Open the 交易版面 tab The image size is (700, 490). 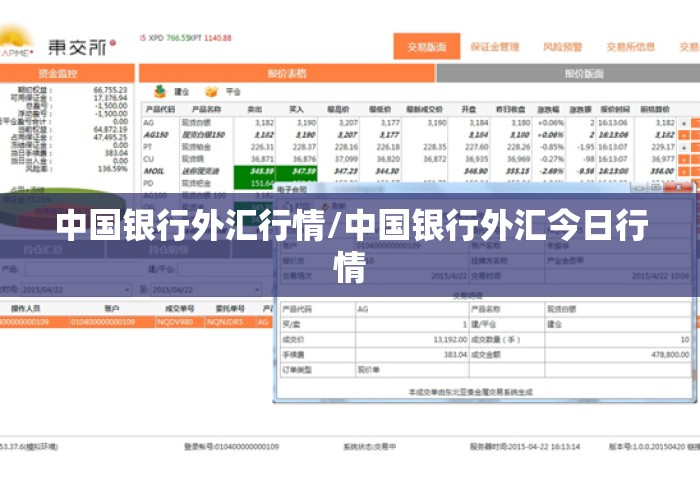point(426,46)
